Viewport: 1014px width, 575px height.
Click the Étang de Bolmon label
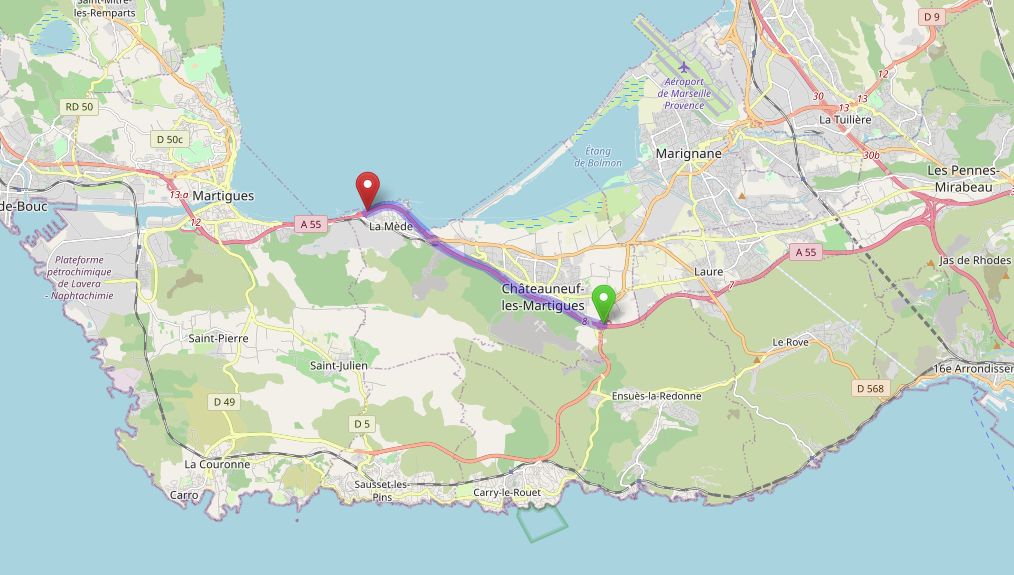click(x=598, y=157)
